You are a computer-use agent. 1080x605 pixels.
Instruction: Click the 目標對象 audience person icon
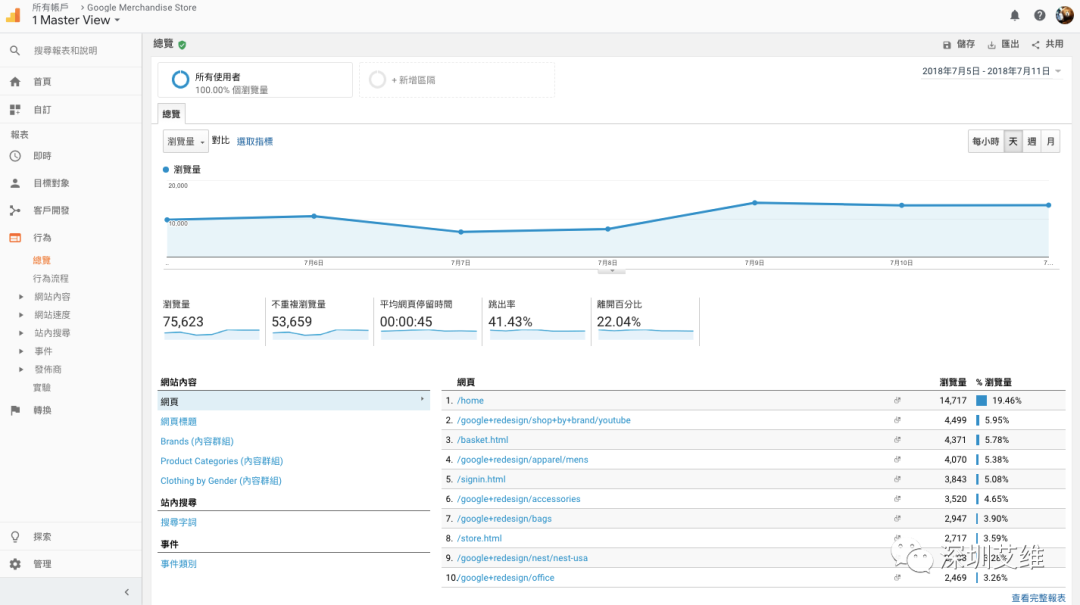coord(15,183)
